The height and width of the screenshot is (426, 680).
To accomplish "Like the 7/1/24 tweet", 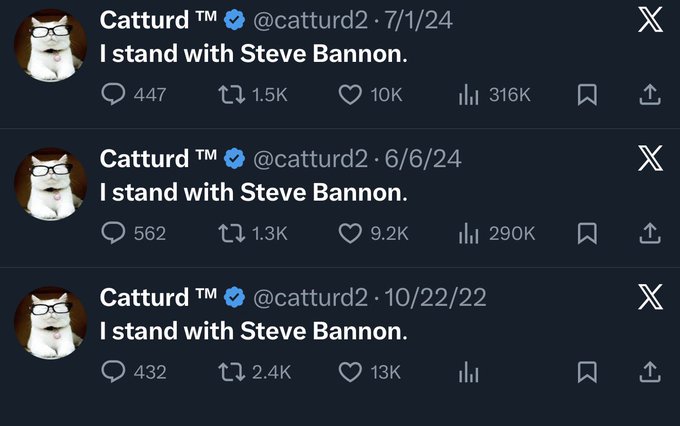I will [x=349, y=94].
